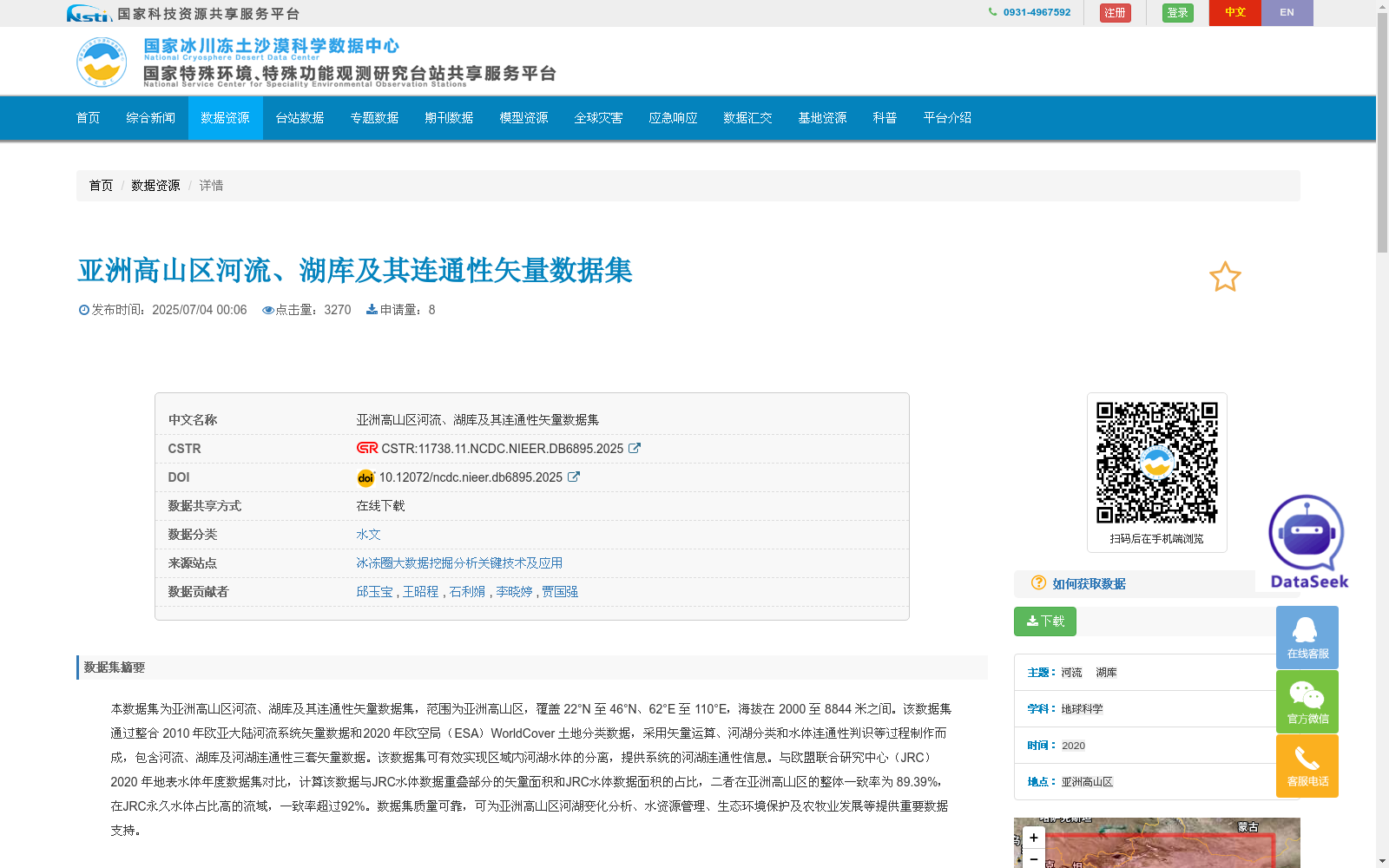Click the map preview thumbnail

click(1156, 843)
